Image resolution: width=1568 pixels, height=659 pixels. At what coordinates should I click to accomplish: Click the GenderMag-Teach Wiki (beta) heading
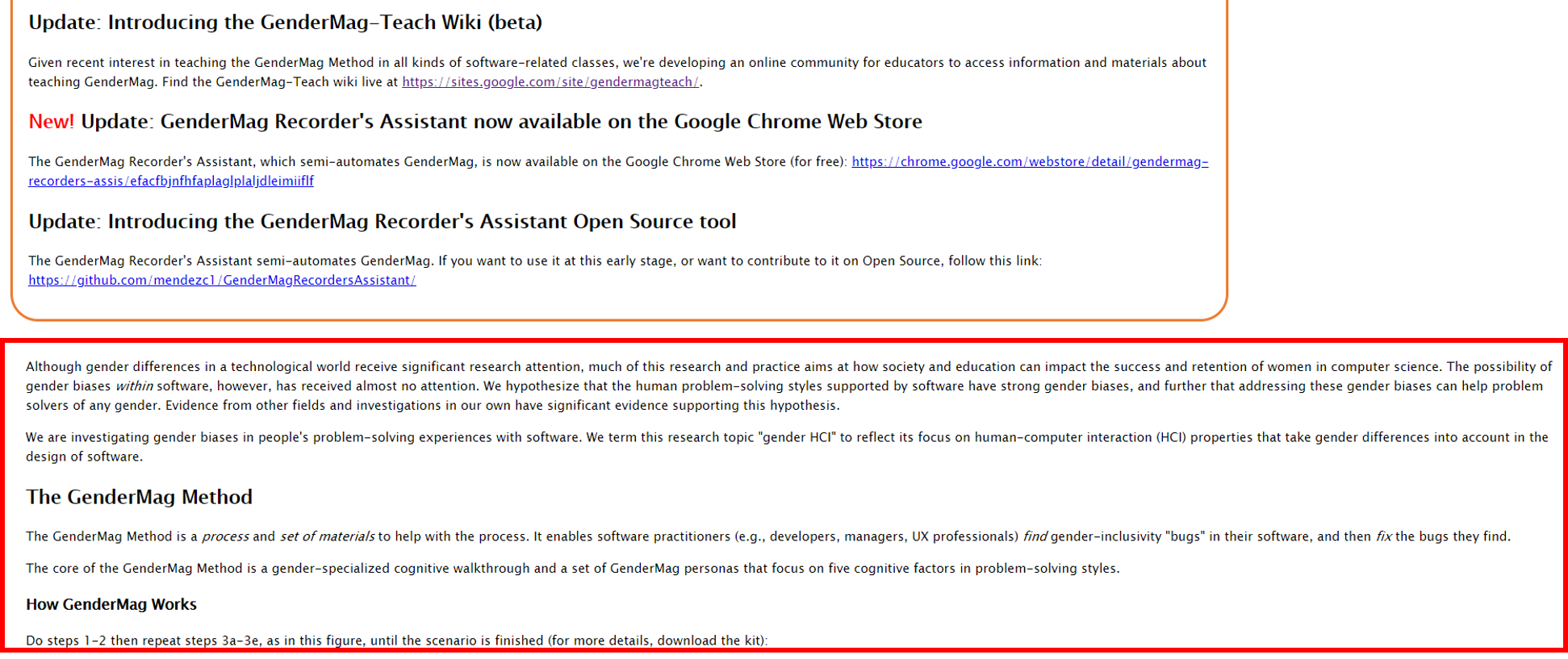point(285,23)
